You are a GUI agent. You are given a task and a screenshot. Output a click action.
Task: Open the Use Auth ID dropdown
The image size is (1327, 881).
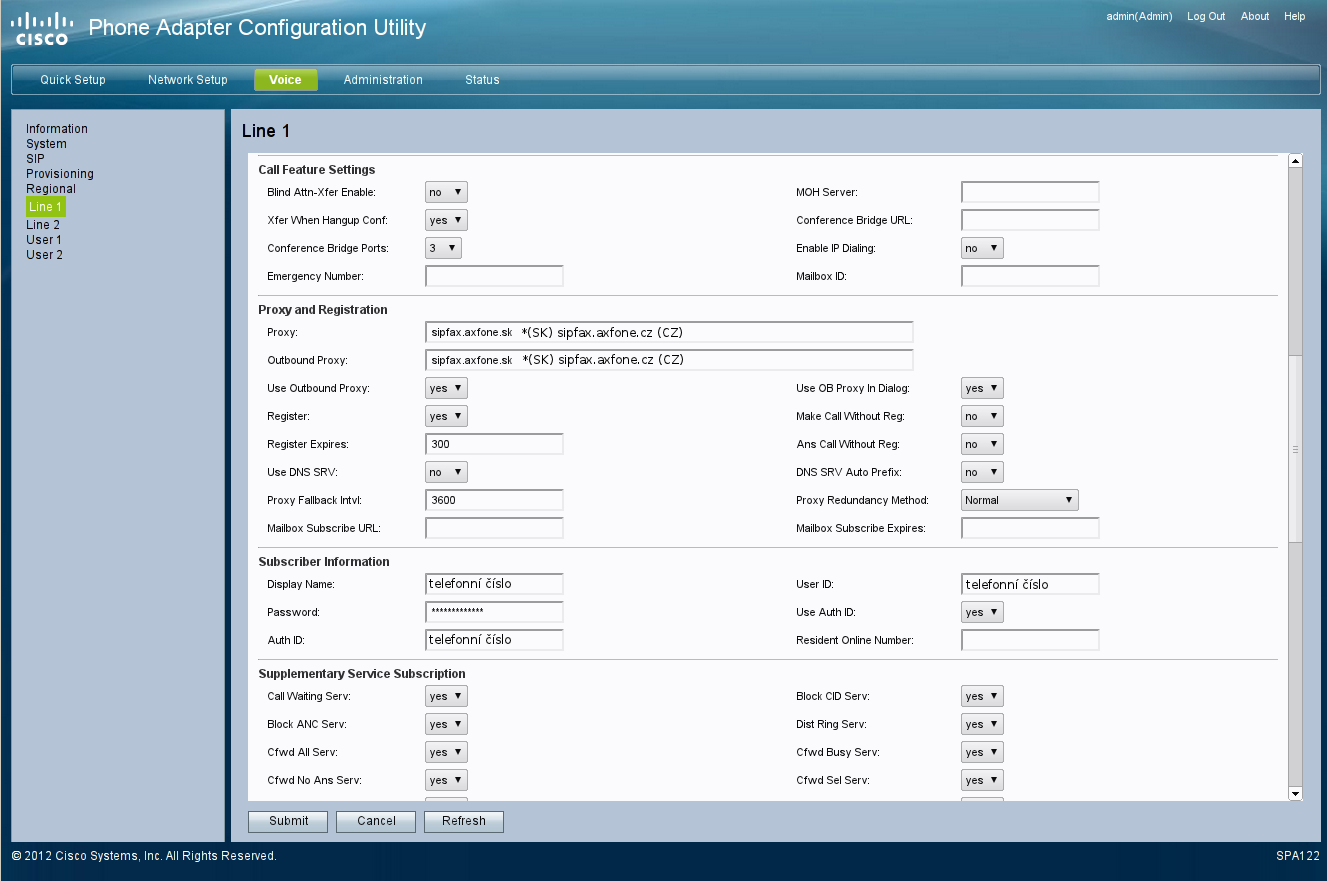pos(981,612)
